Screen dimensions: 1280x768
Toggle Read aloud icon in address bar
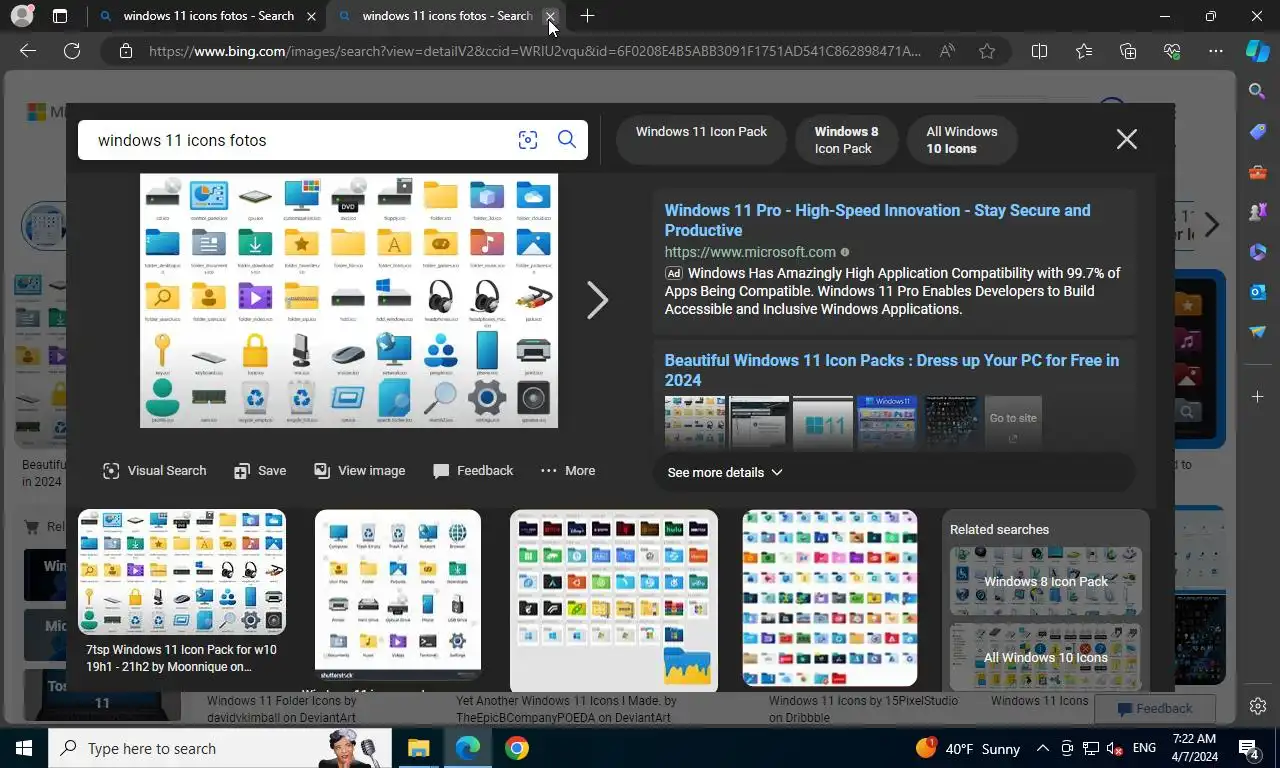click(x=946, y=51)
